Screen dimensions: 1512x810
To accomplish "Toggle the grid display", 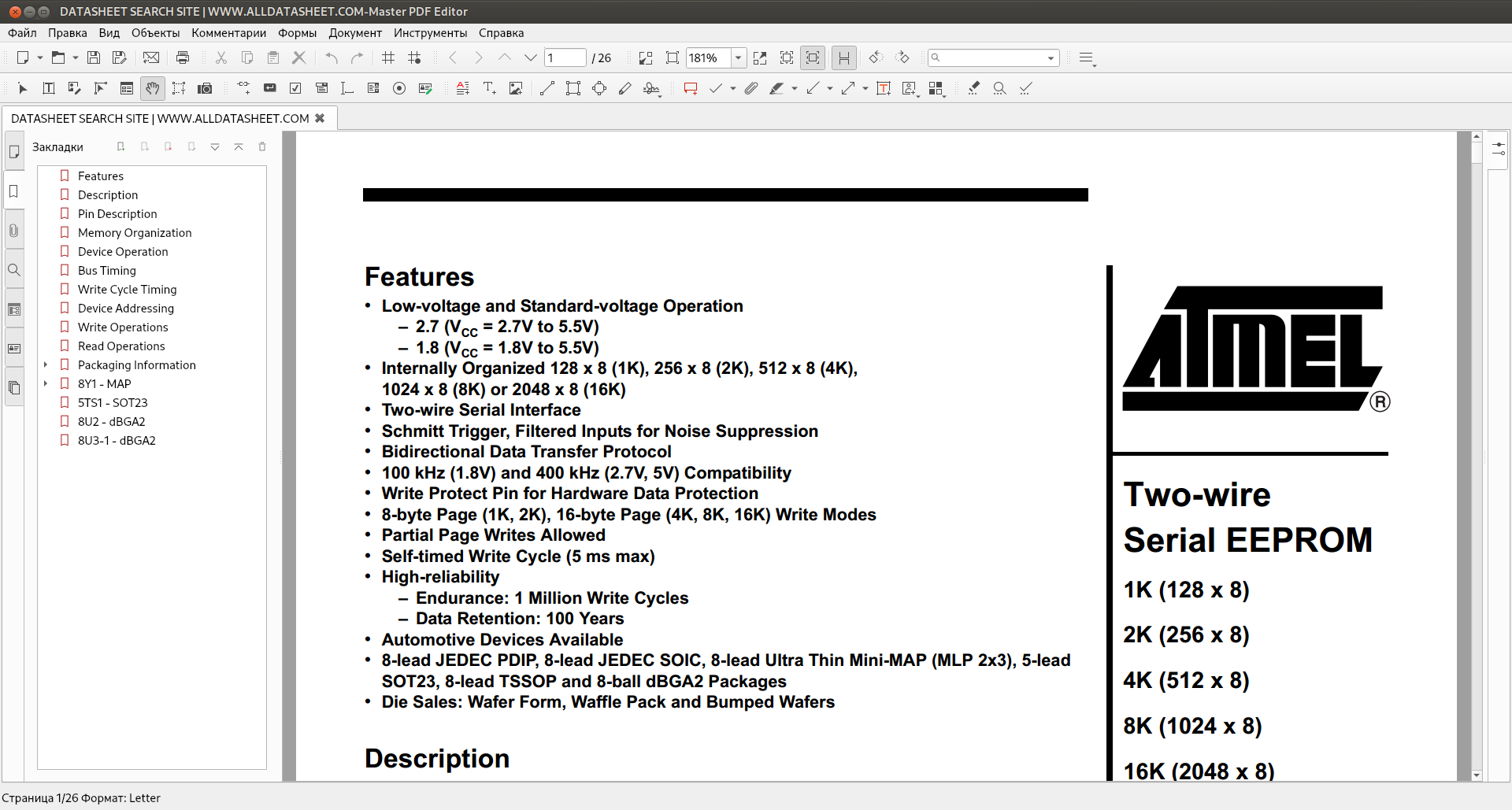I will 388,57.
